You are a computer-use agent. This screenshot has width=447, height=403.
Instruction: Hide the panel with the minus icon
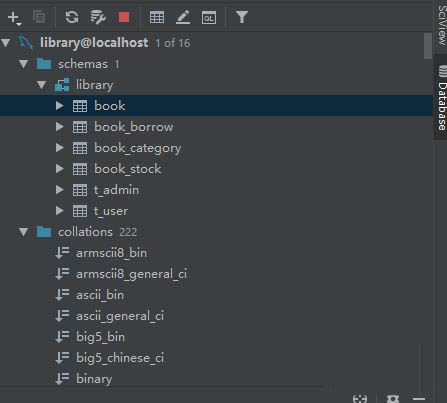(419, 398)
